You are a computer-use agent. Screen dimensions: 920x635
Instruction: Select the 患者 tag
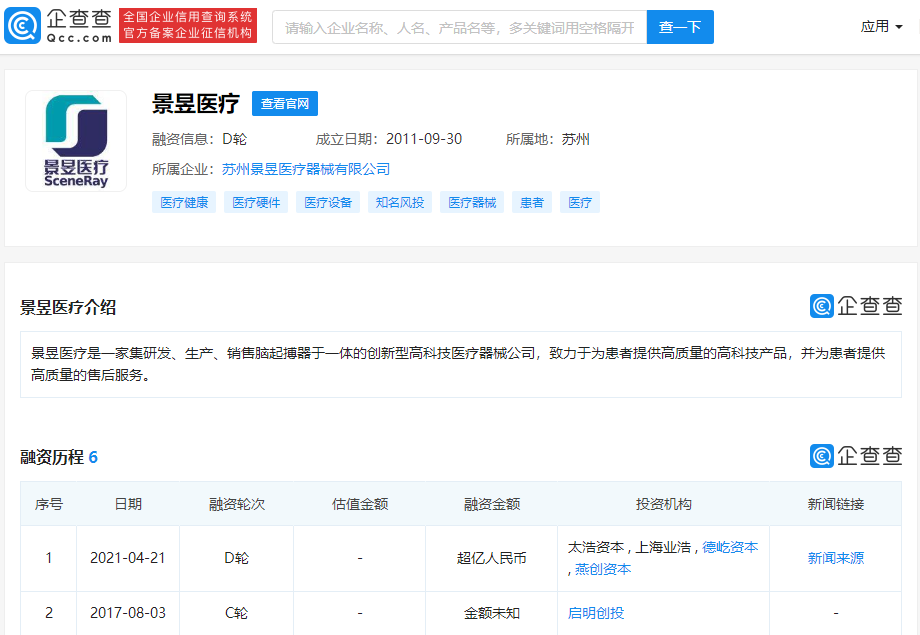click(x=532, y=202)
